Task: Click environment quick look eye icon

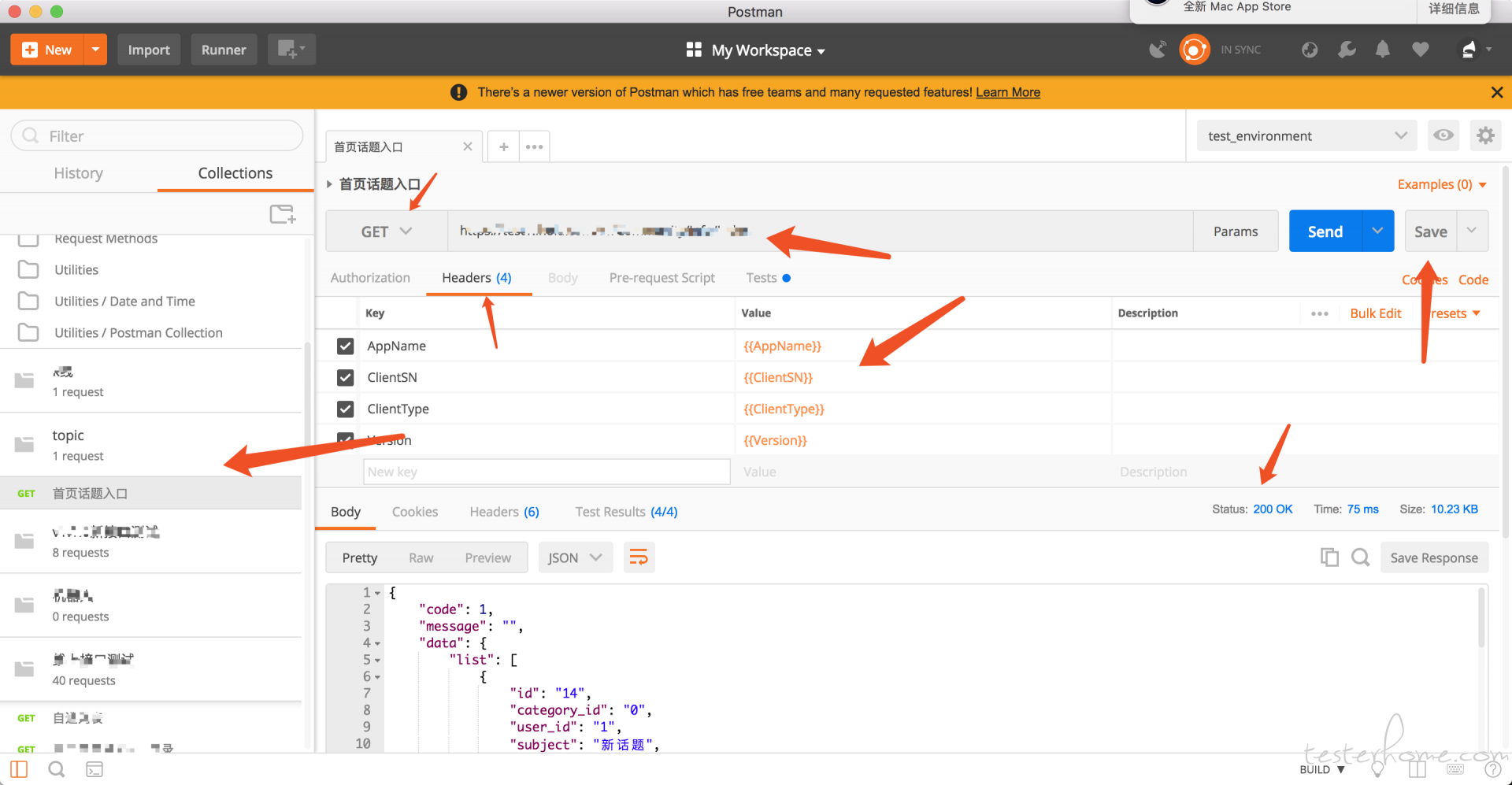Action: (x=1443, y=135)
